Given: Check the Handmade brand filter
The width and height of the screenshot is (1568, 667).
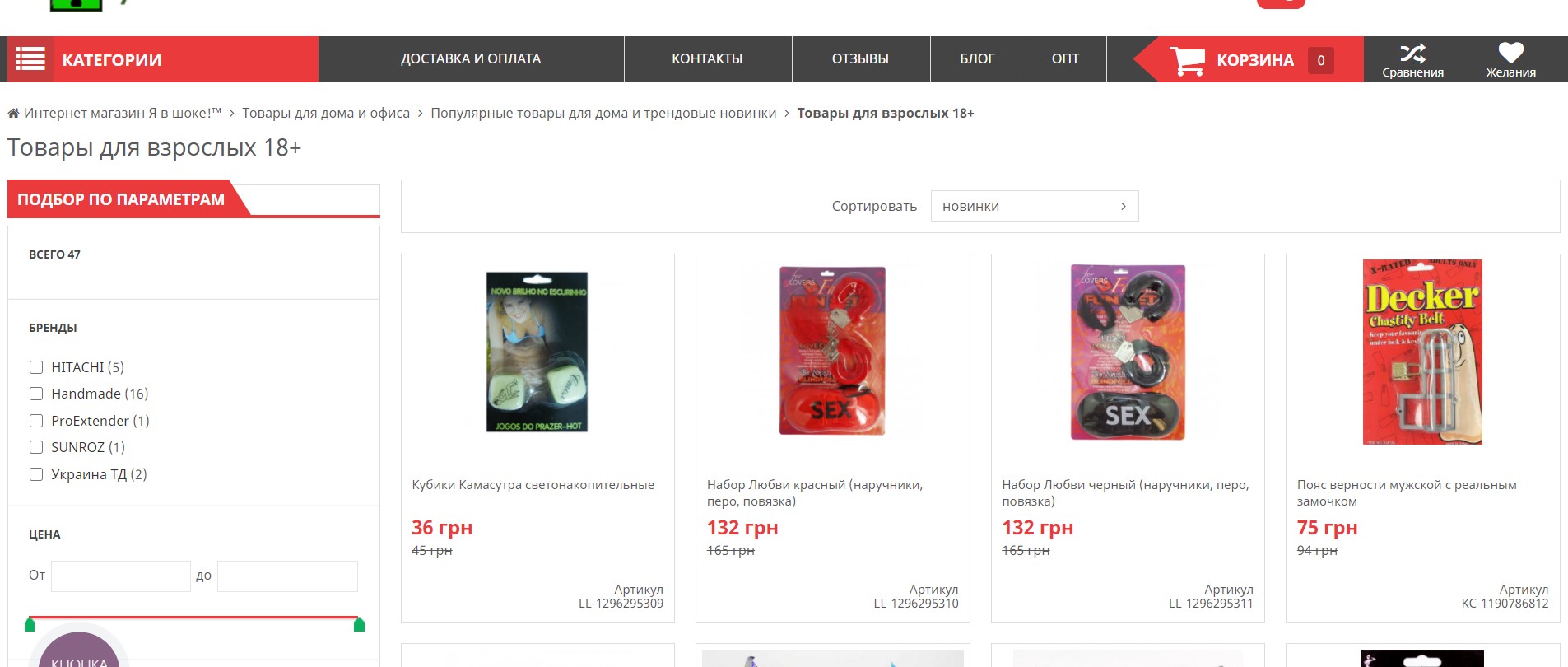Looking at the screenshot, I should 36,394.
